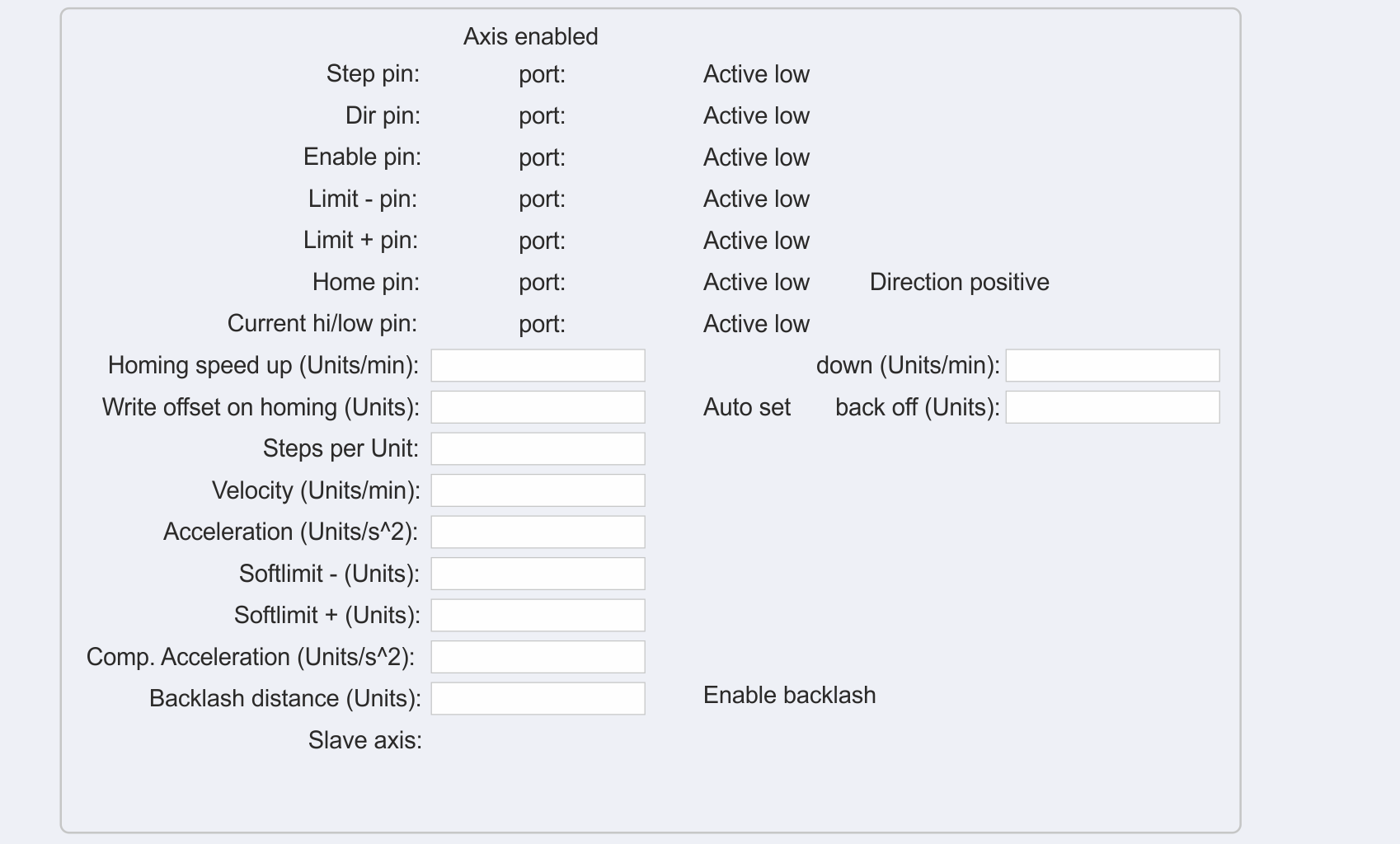Toggle the Enable backlash option label

tap(789, 695)
